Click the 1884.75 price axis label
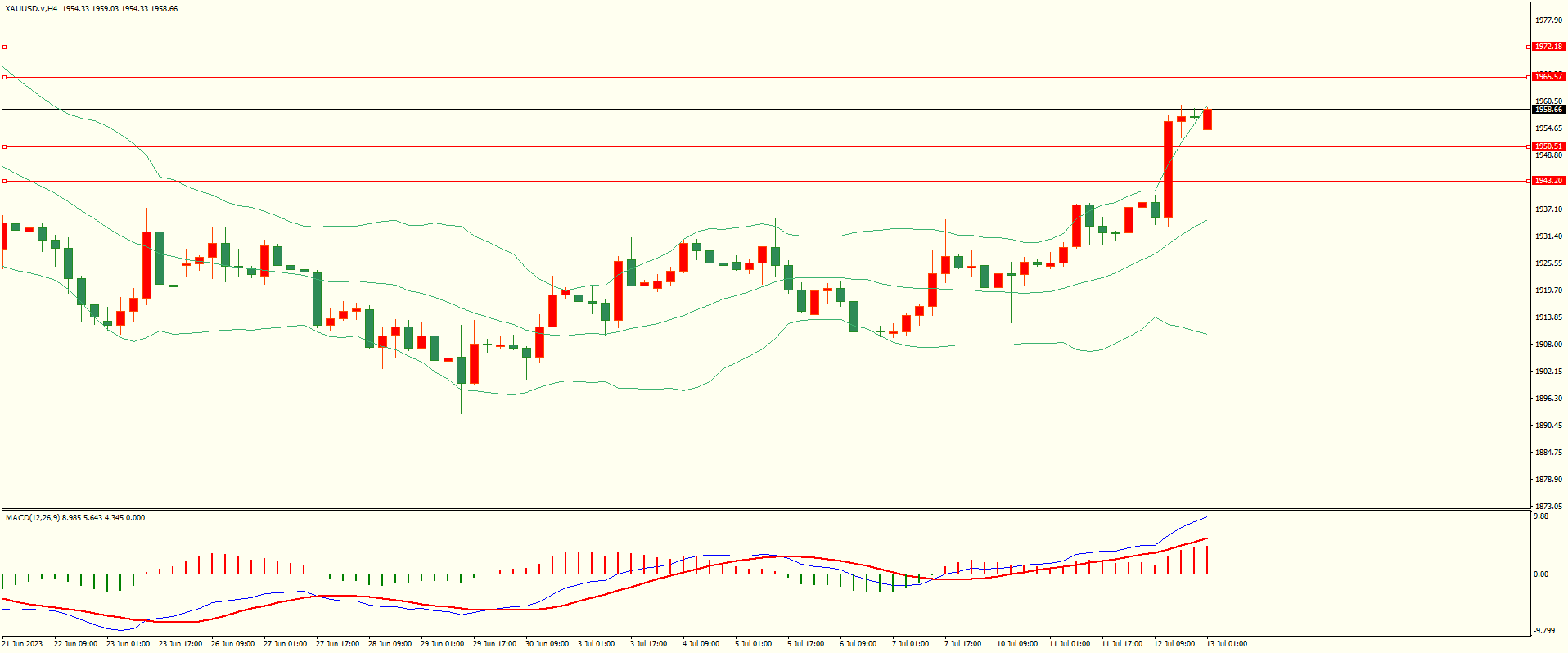The width and height of the screenshot is (1568, 653). (1548, 453)
